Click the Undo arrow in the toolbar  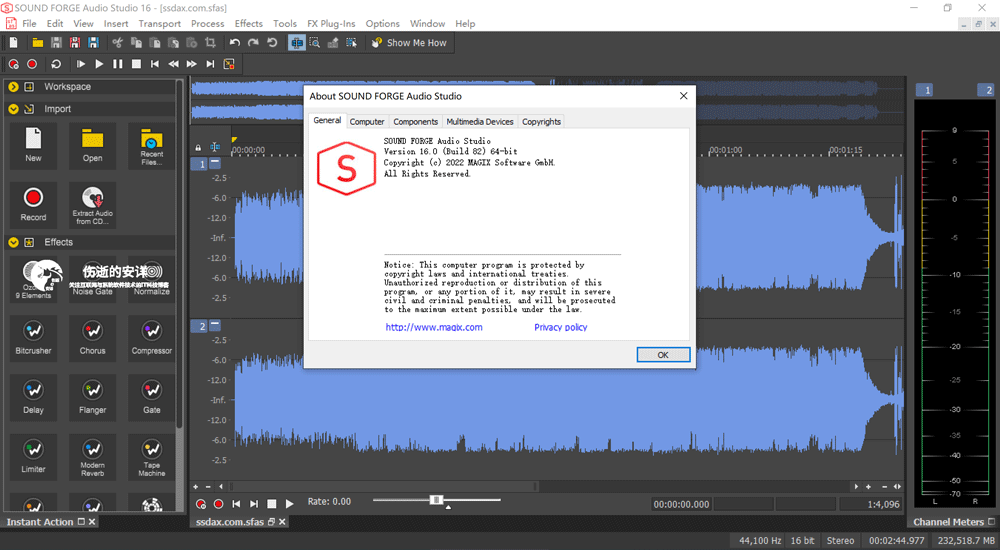click(235, 43)
